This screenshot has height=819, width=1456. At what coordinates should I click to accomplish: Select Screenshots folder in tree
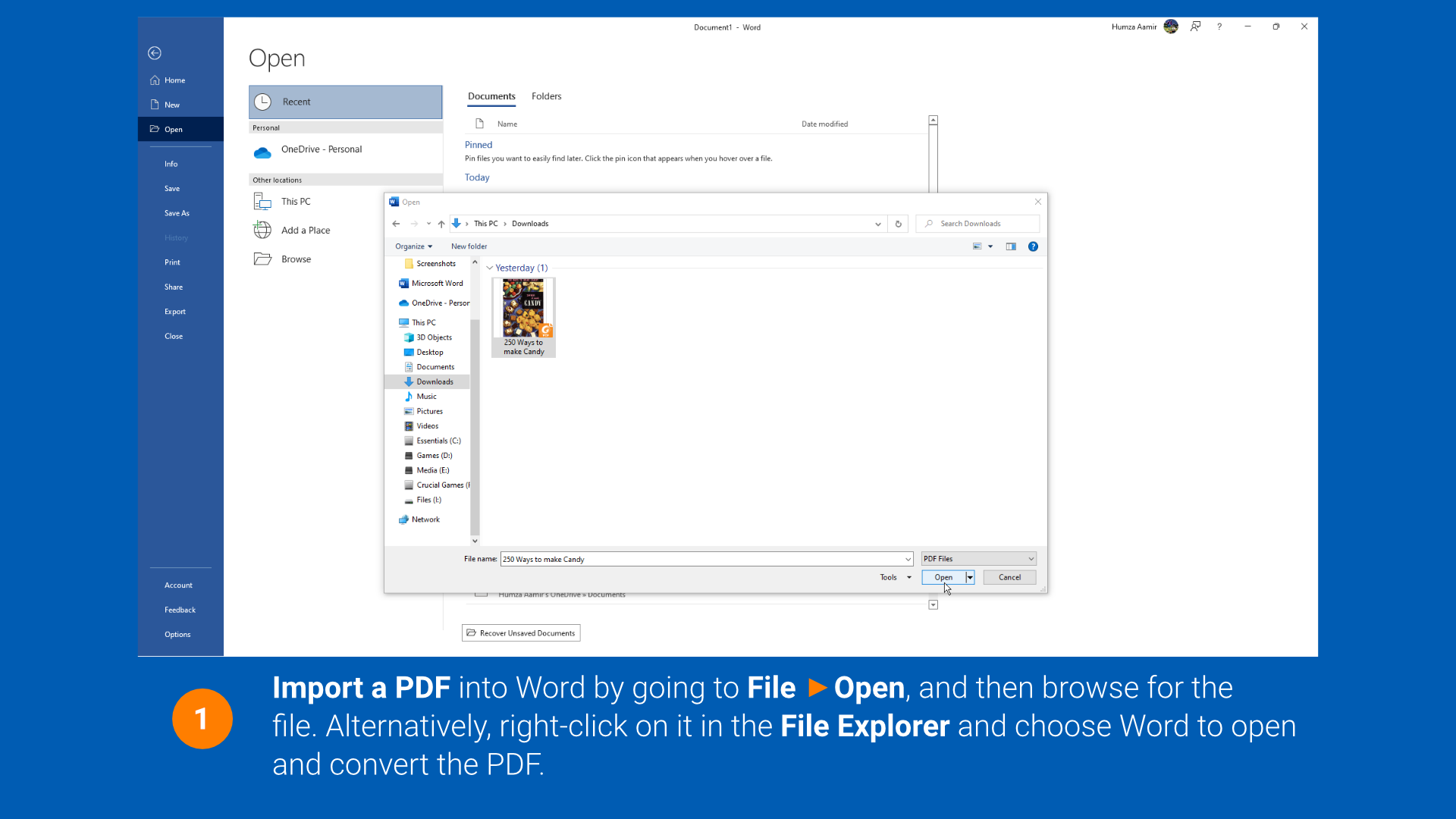[430, 264]
